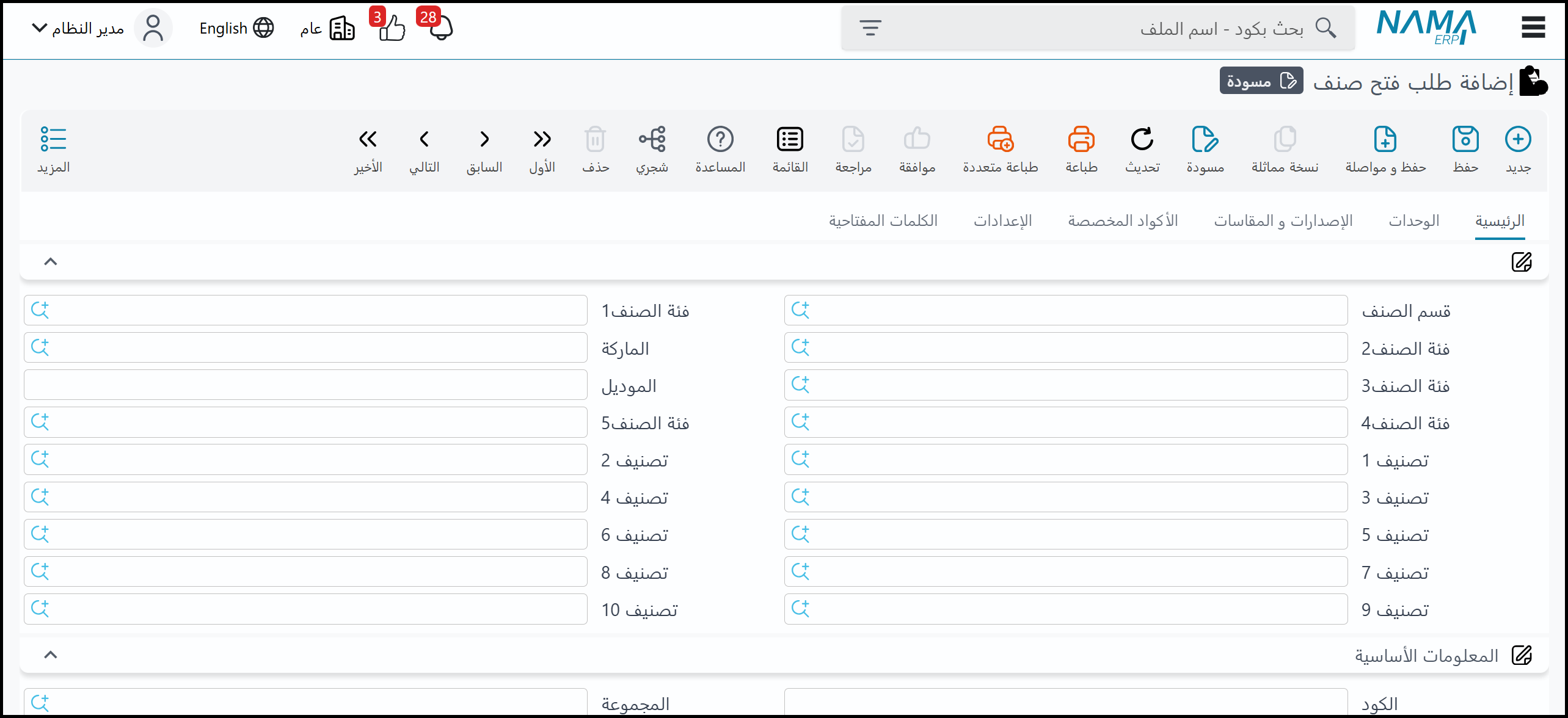Switch to the الإعدادات tab

[1002, 220]
